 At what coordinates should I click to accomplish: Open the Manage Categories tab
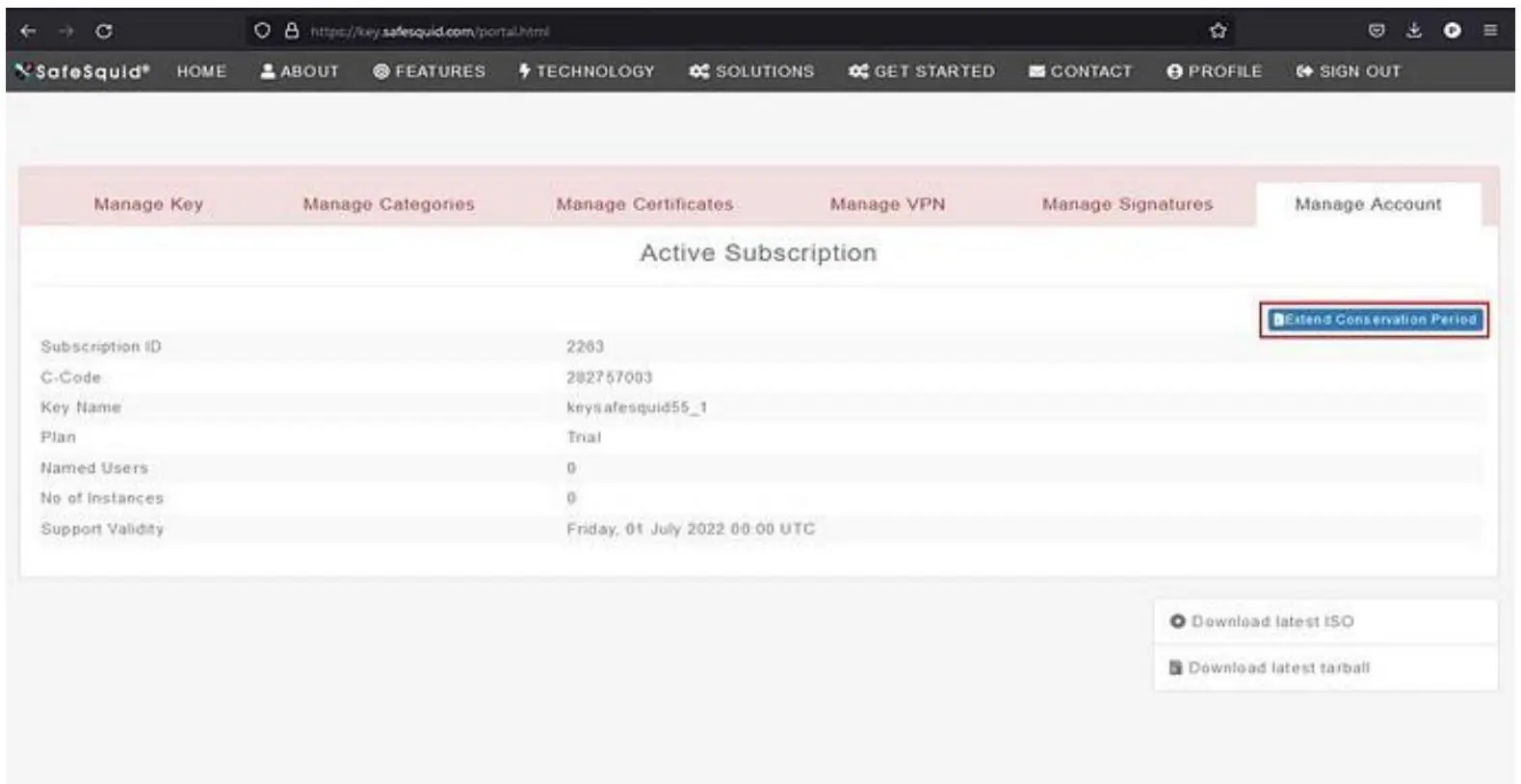(x=388, y=204)
